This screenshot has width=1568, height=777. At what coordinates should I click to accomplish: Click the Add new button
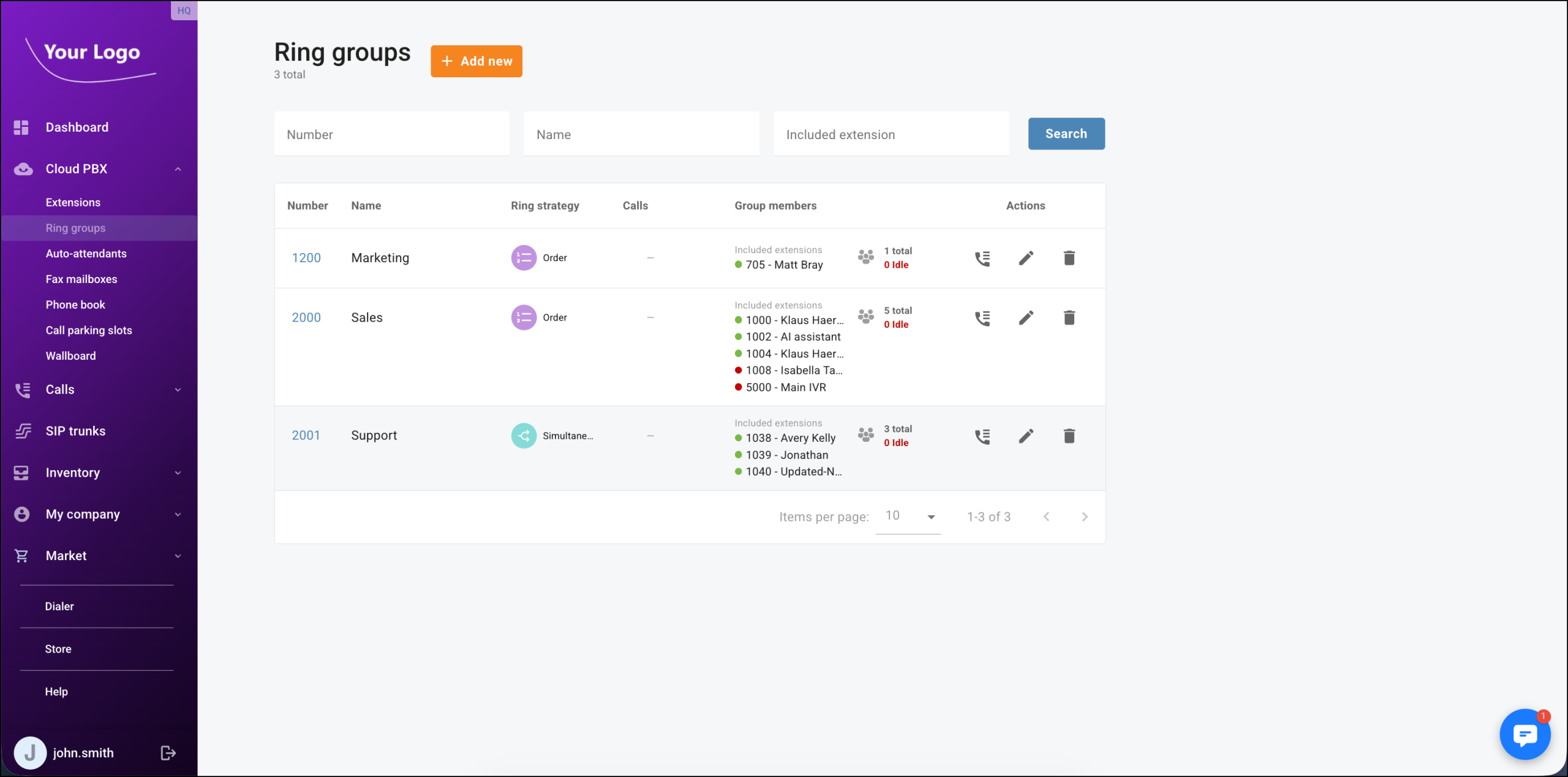(476, 61)
